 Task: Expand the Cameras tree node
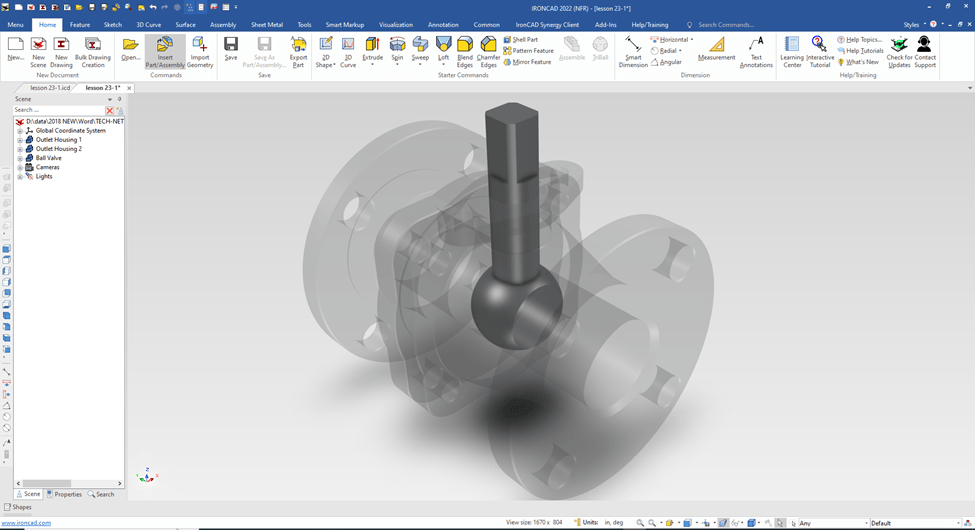tap(20, 167)
